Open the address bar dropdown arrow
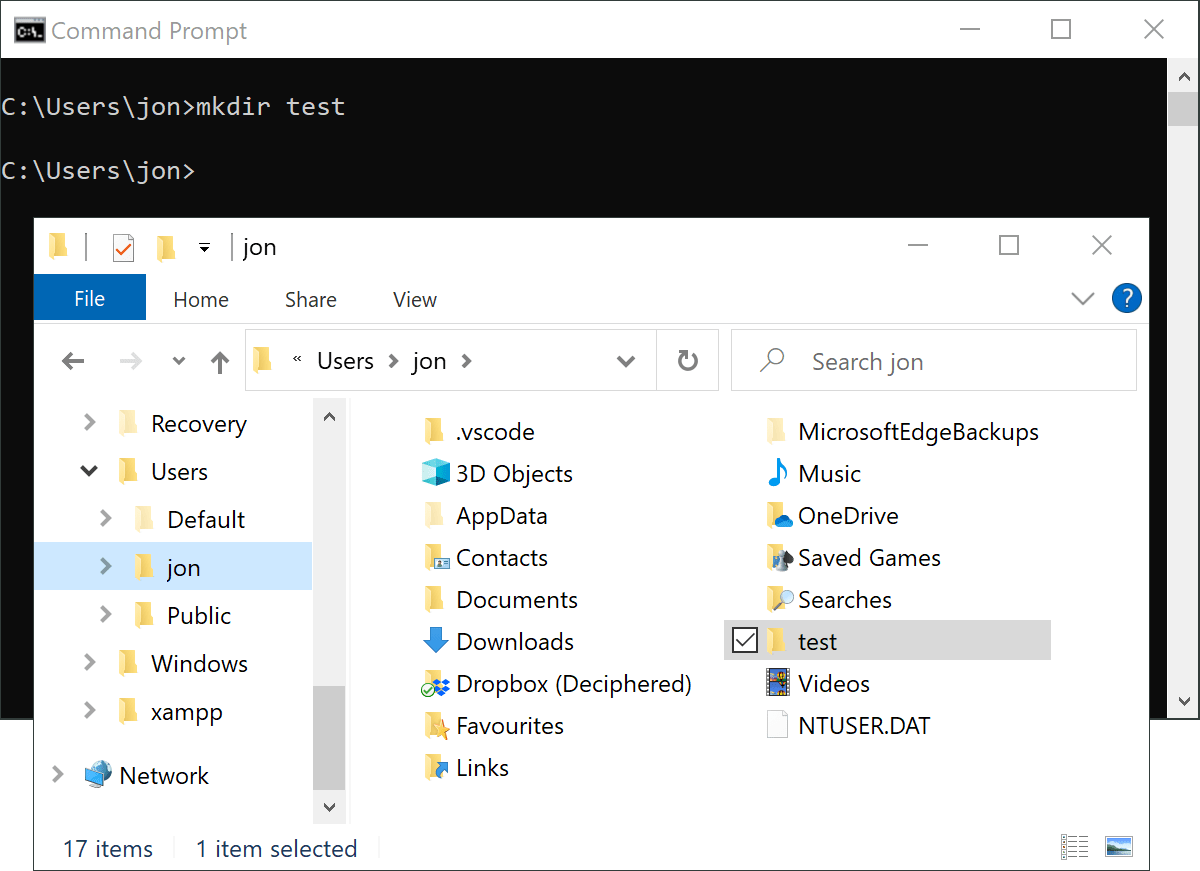This screenshot has height=871, width=1200. pyautogui.click(x=626, y=360)
